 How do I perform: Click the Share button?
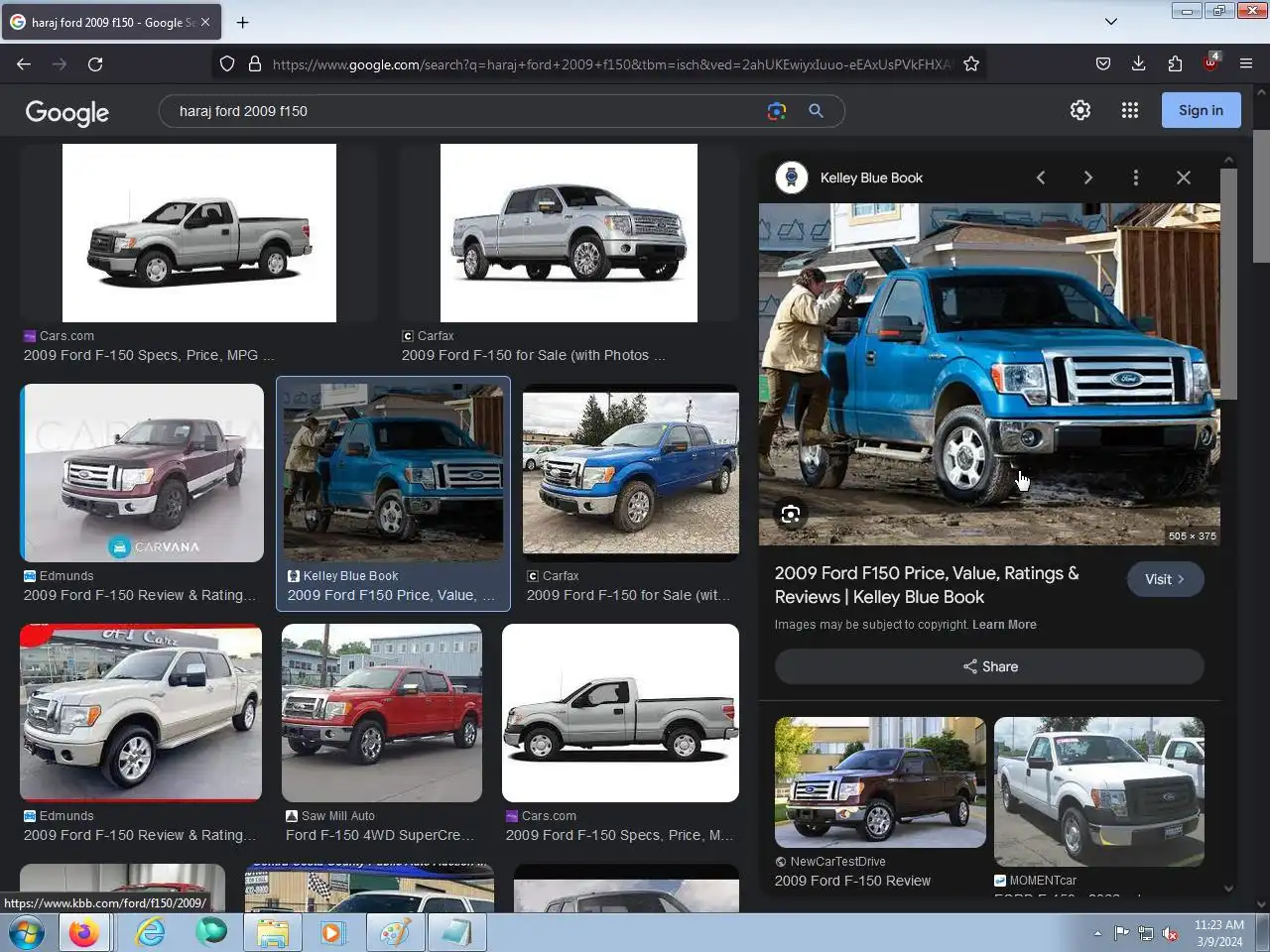[x=989, y=666]
